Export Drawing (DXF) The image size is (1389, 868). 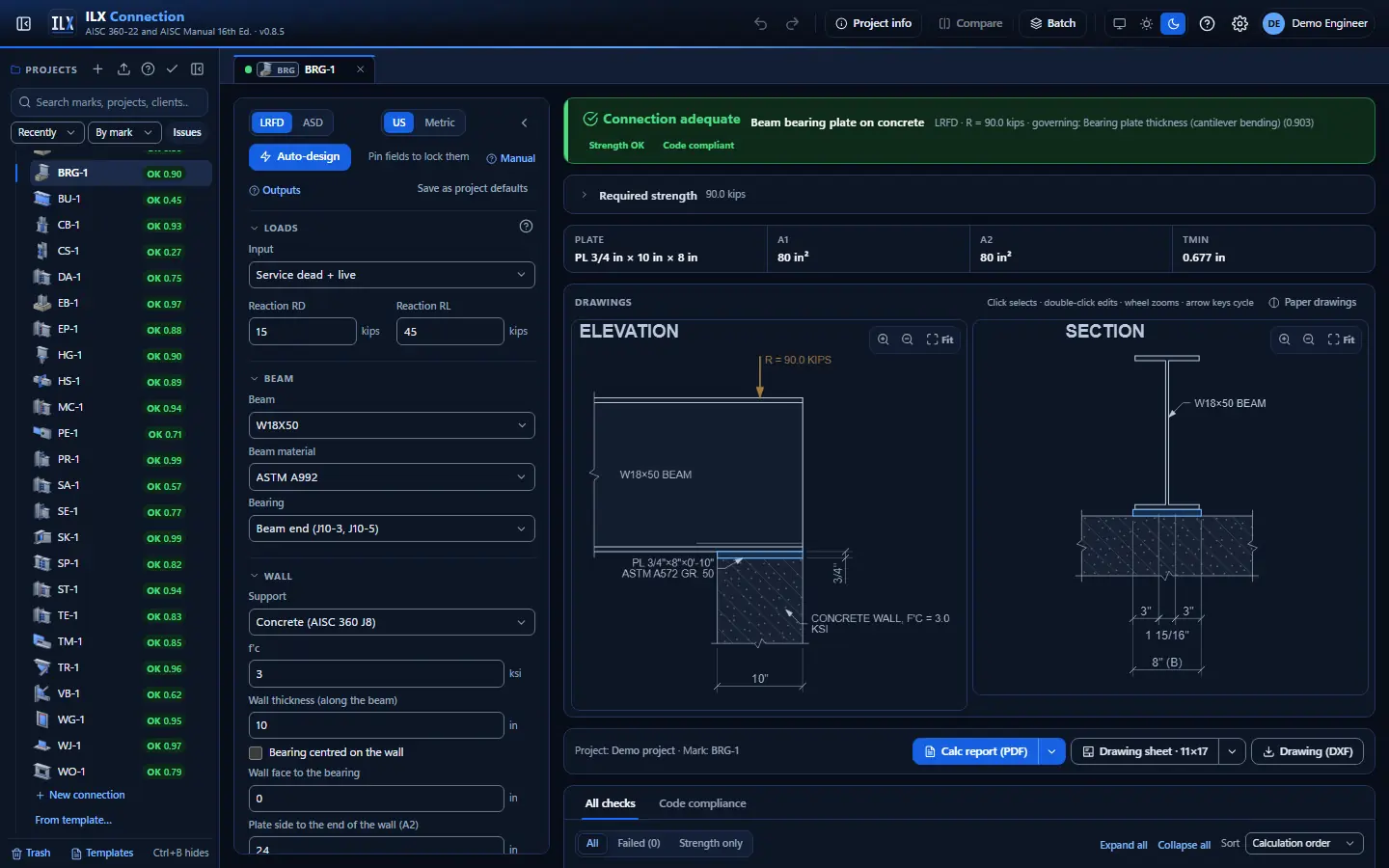click(1307, 751)
